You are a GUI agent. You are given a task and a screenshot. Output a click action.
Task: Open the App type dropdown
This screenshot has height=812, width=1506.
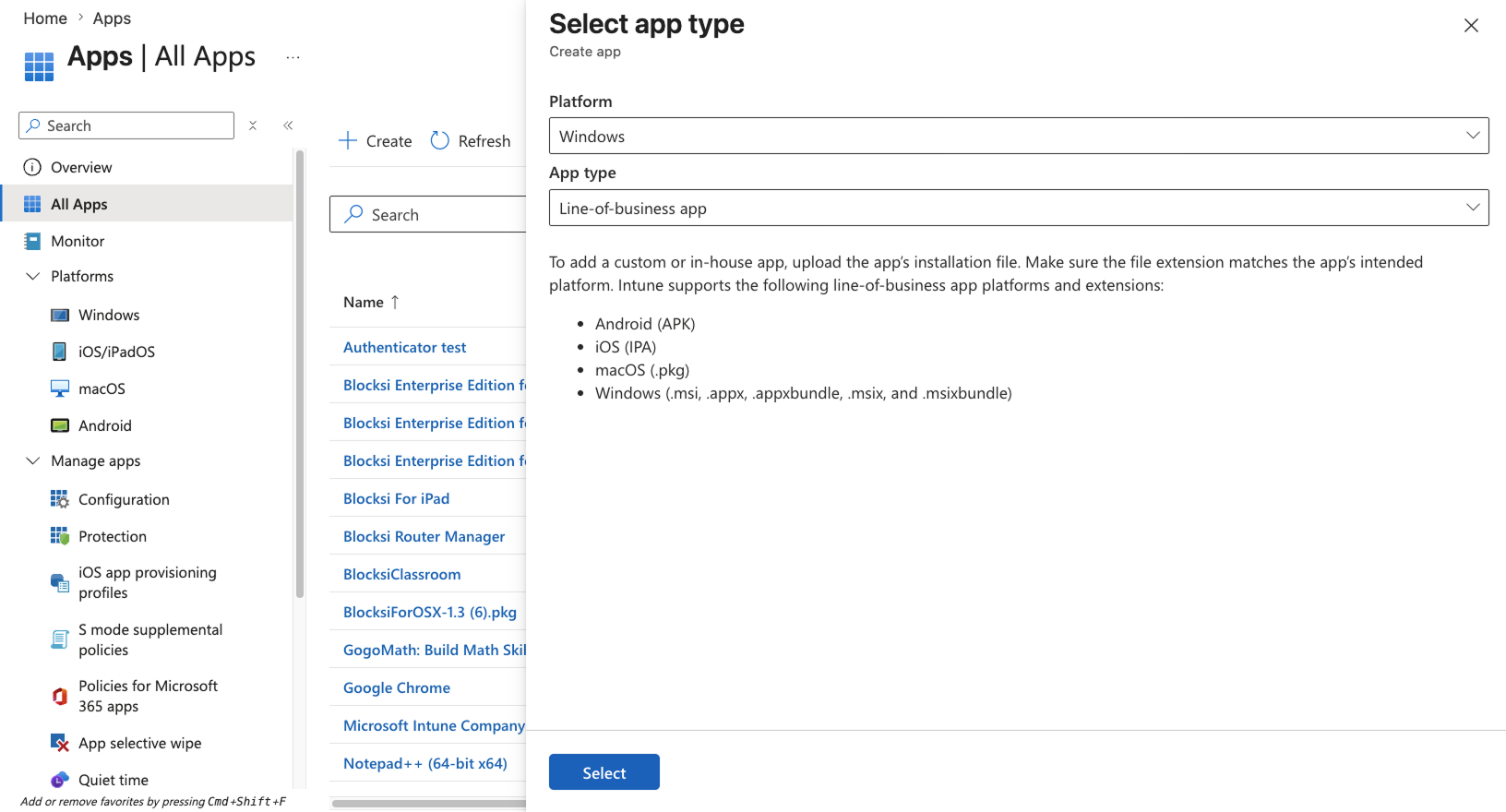pos(1019,208)
